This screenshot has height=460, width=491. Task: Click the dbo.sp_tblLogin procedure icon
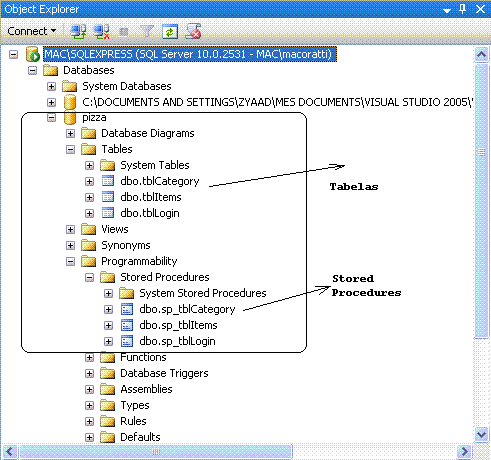click(x=127, y=341)
